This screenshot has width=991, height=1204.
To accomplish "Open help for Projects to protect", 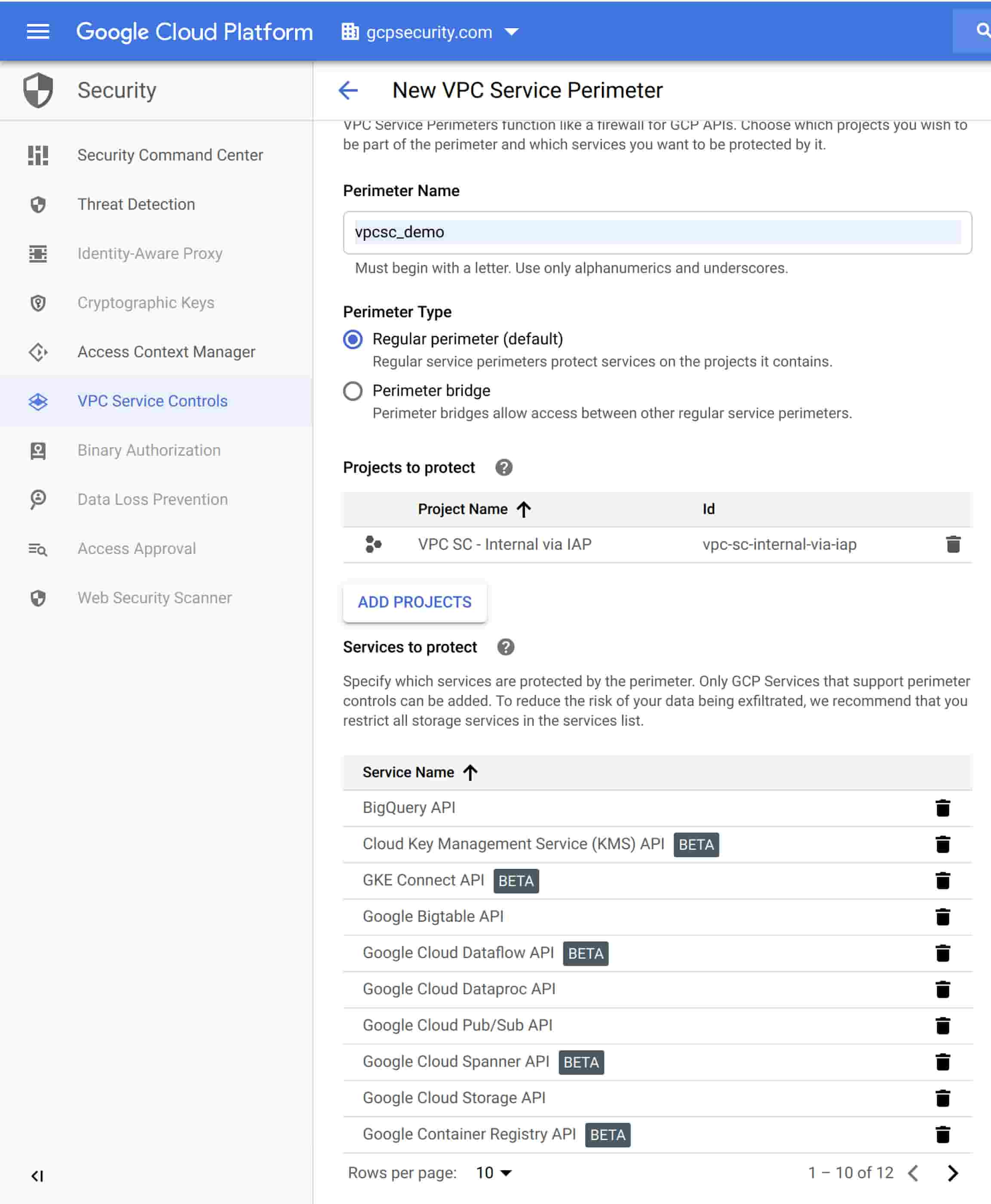I will pyautogui.click(x=503, y=467).
